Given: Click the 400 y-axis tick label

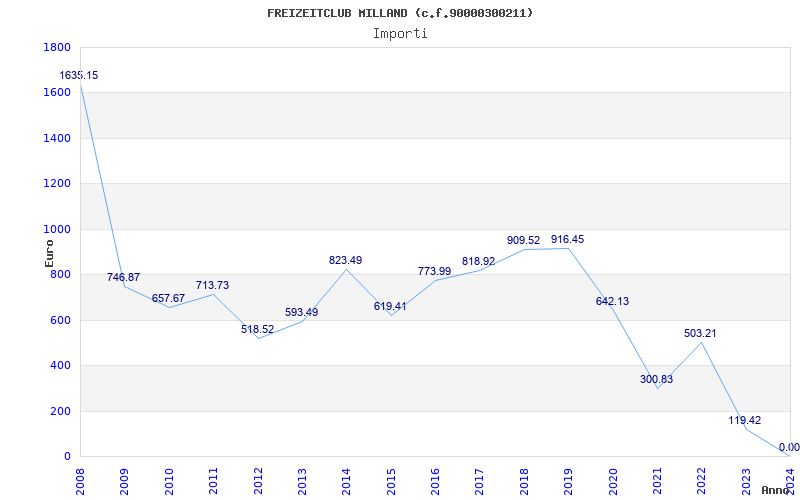Looking at the screenshot, I should [x=60, y=366].
